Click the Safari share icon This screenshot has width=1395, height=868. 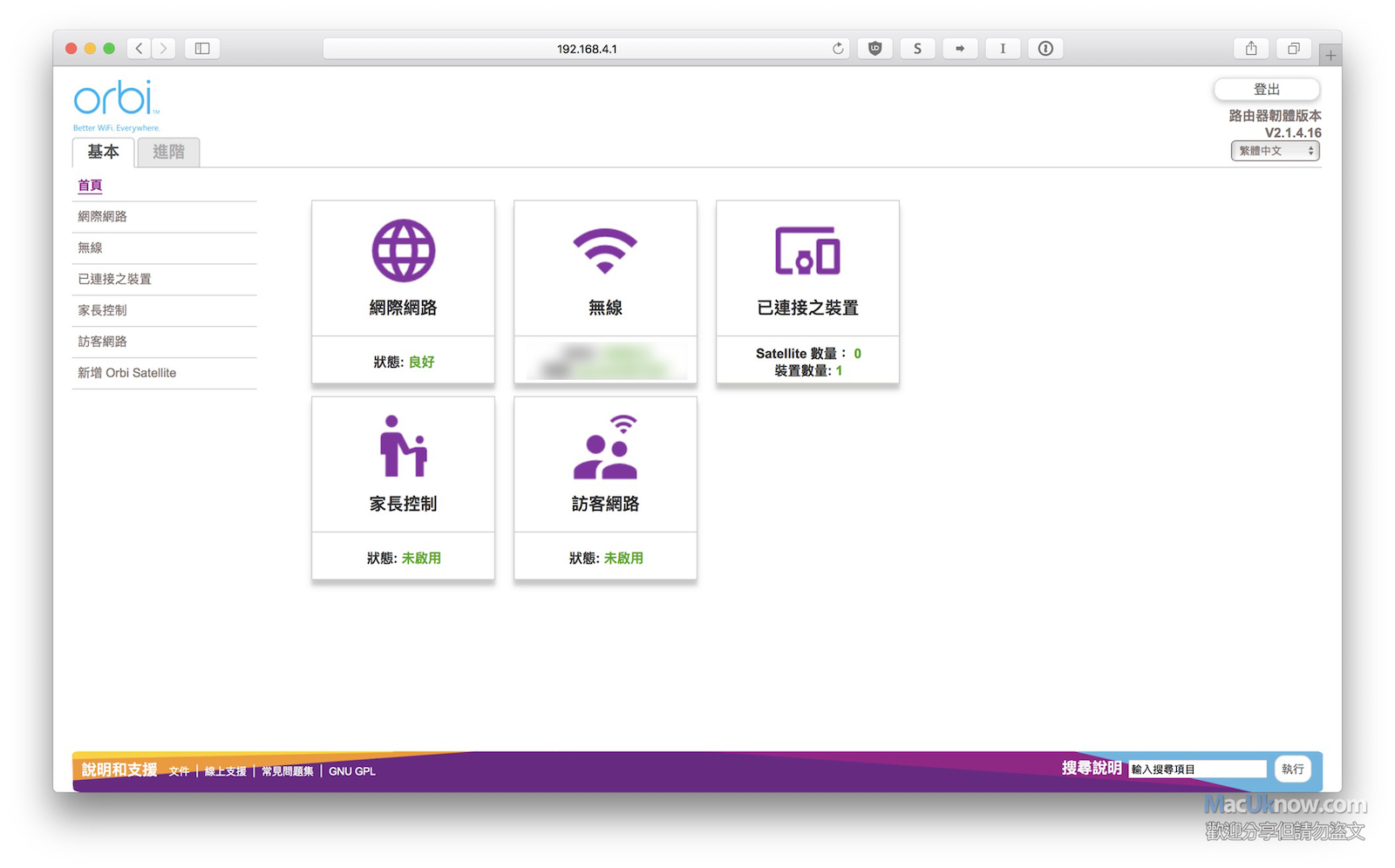pos(1251,49)
